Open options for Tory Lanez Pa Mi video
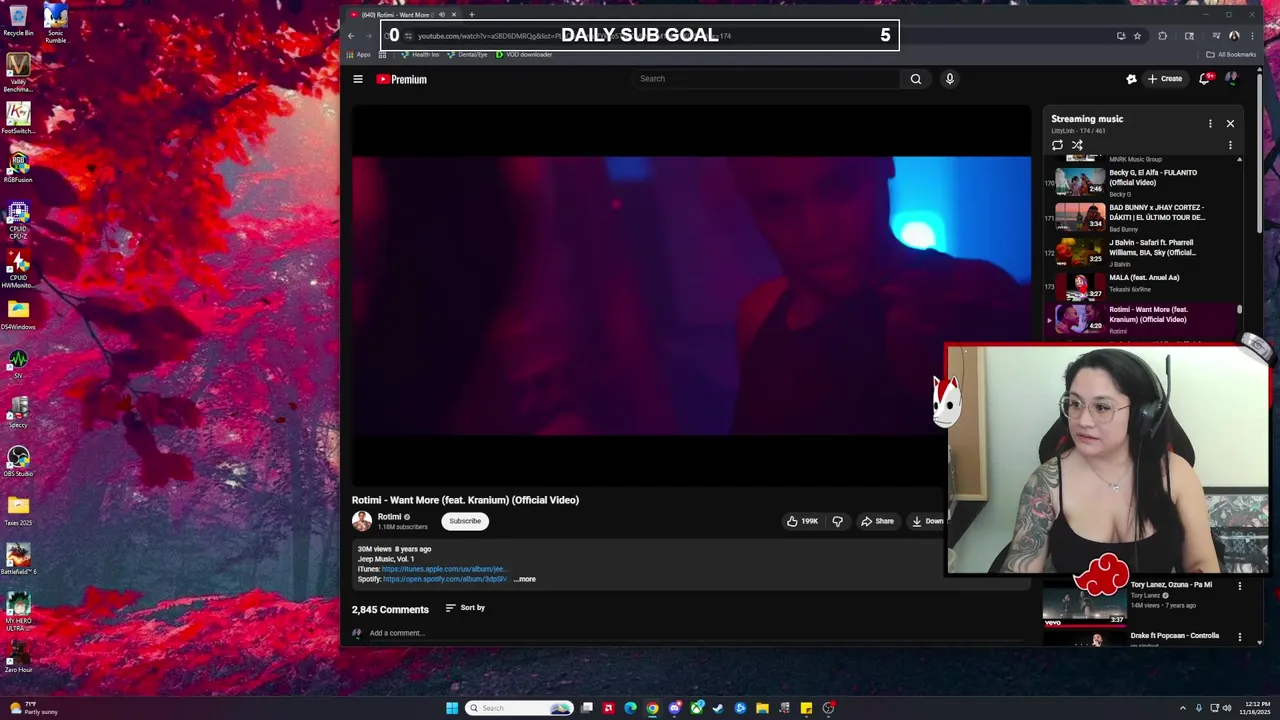 [x=1240, y=586]
